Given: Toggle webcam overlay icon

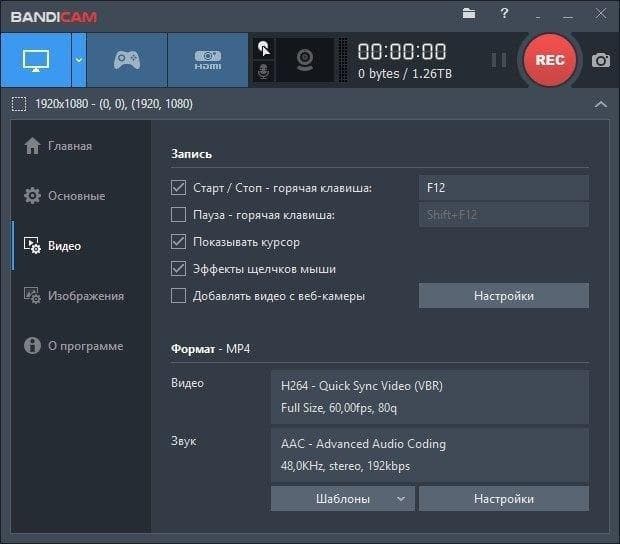Looking at the screenshot, I should click(305, 60).
